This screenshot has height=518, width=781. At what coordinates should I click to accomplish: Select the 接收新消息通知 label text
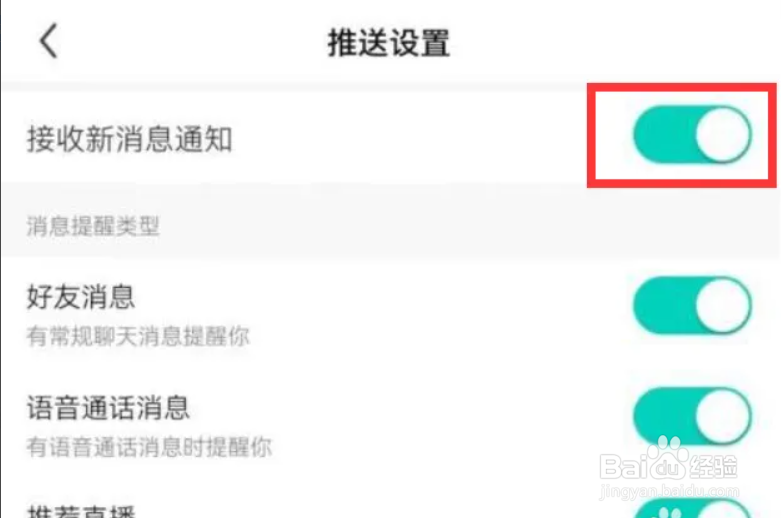point(130,139)
